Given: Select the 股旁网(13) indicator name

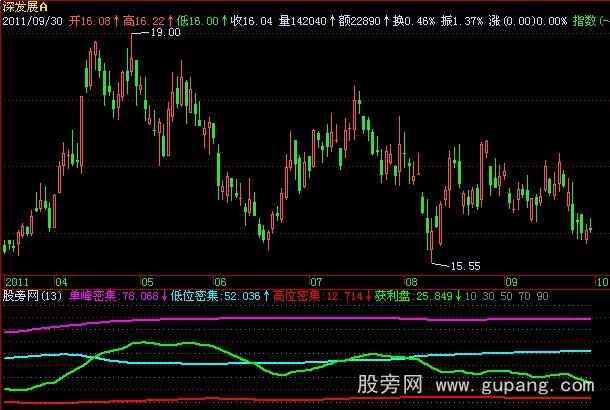Looking at the screenshot, I should (33, 296).
